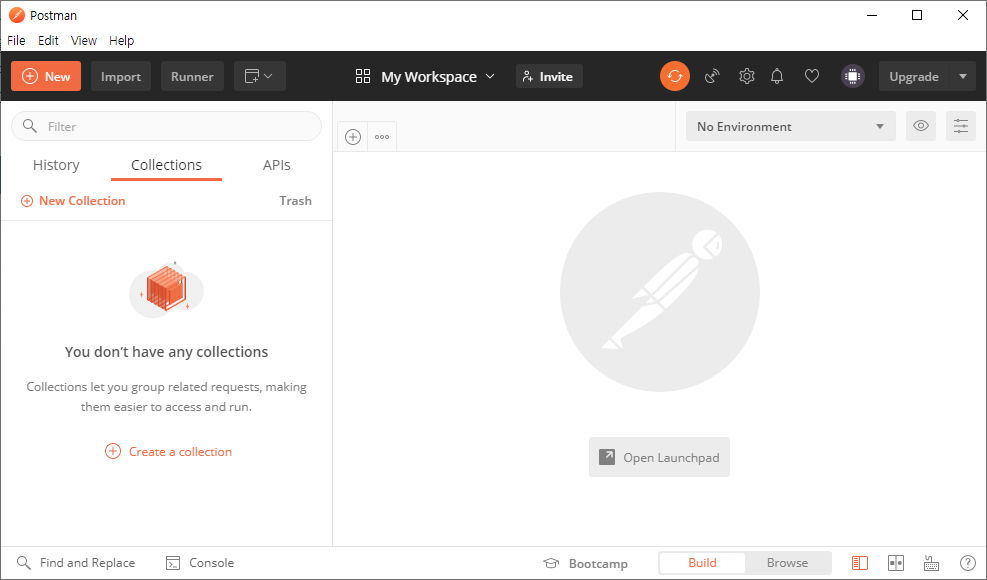
Task: Open Bootcamp from status bar
Action: click(585, 563)
